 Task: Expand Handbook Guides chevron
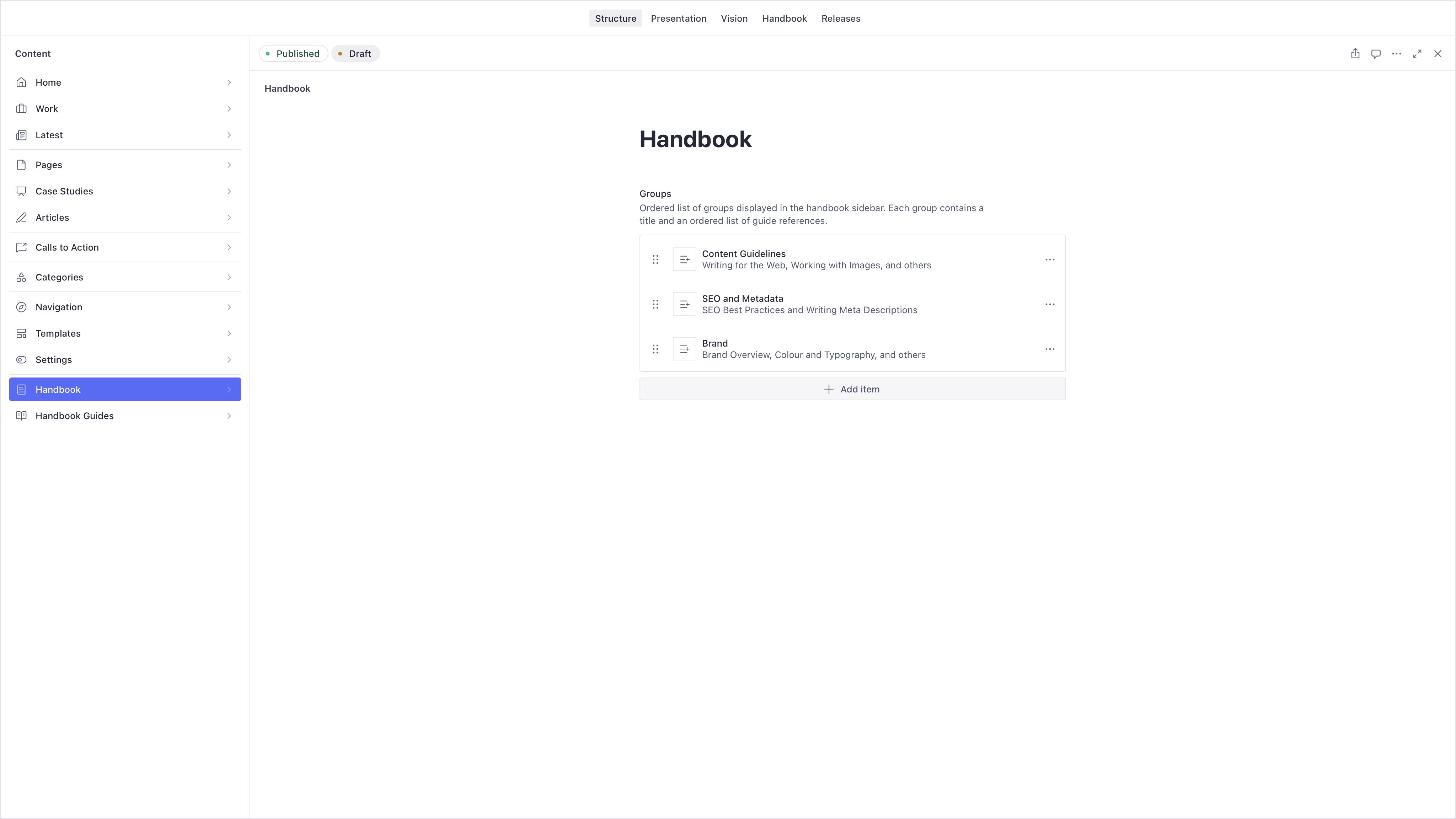pyautogui.click(x=229, y=416)
